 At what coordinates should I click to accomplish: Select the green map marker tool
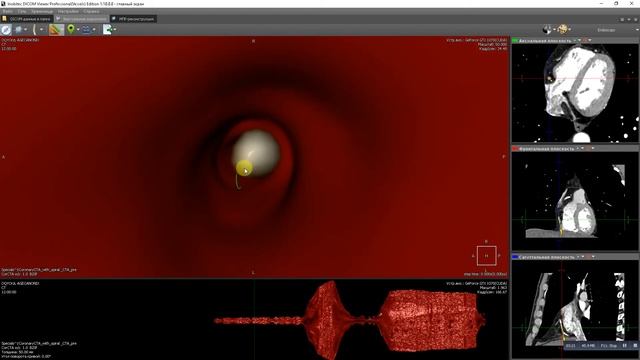pos(71,29)
